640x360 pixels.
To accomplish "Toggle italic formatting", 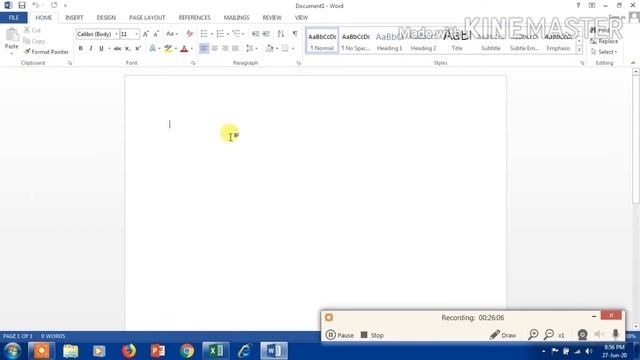I will click(x=91, y=49).
